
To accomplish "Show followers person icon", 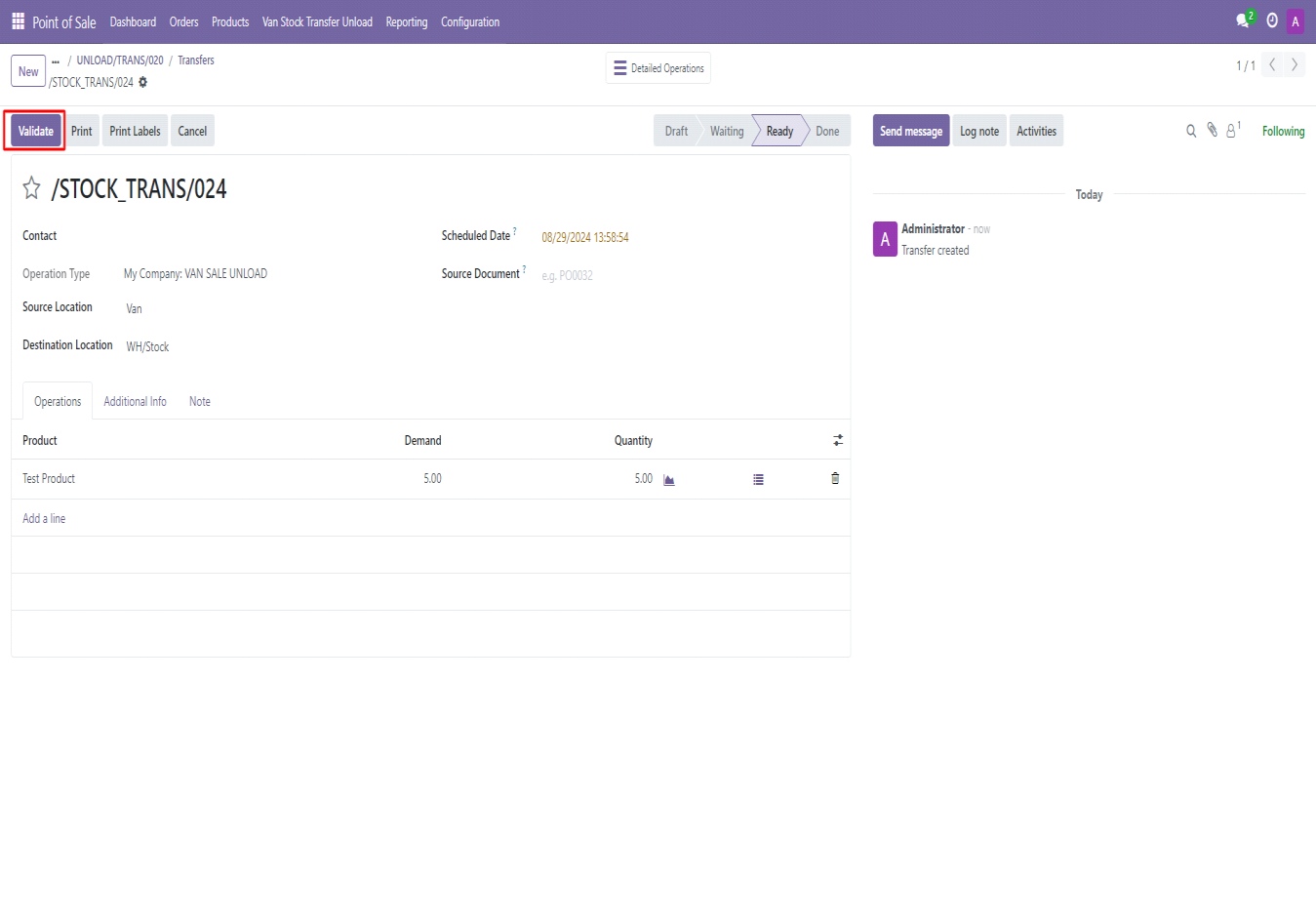I will pyautogui.click(x=1233, y=130).
